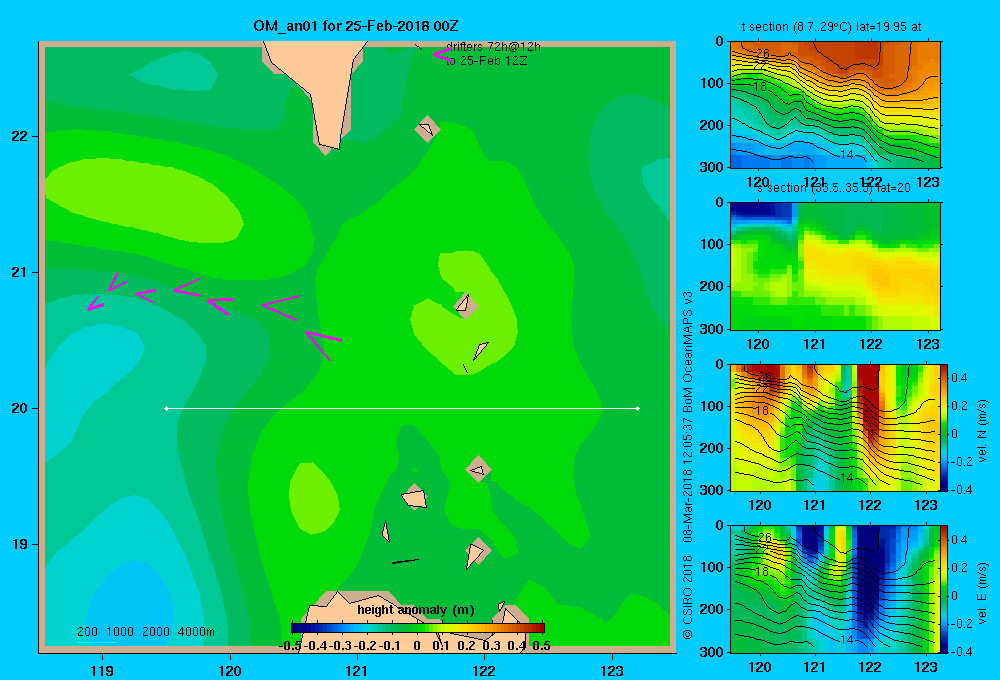Click the '14' contour label in vel. E section
Viewport: 1000px width, 680px height.
(x=846, y=639)
